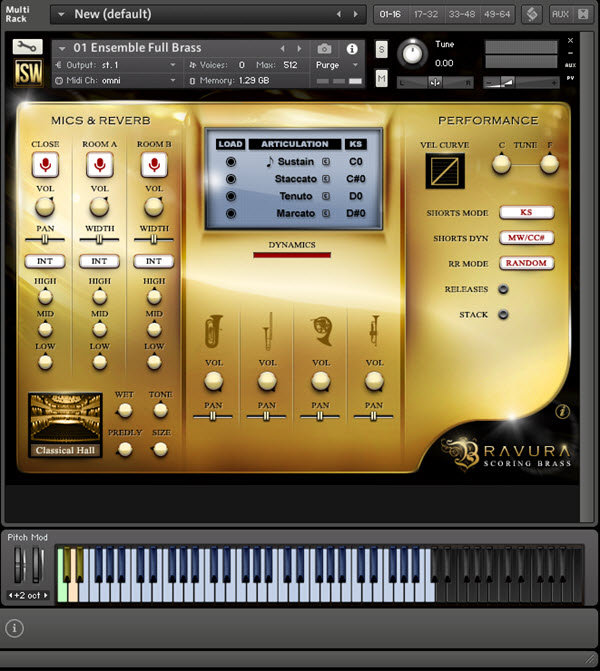
Task: Toggle load button for Tenuto
Action: [x=231, y=196]
